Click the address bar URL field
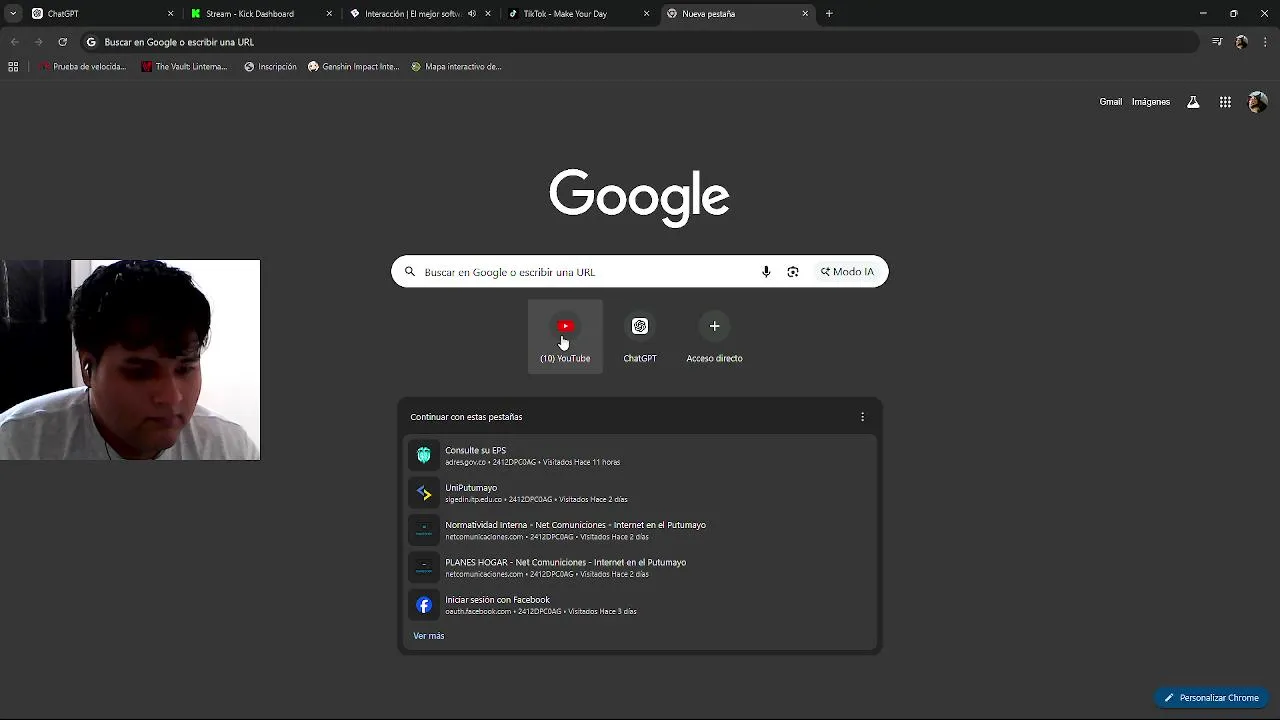Image resolution: width=1280 pixels, height=720 pixels. (x=640, y=42)
